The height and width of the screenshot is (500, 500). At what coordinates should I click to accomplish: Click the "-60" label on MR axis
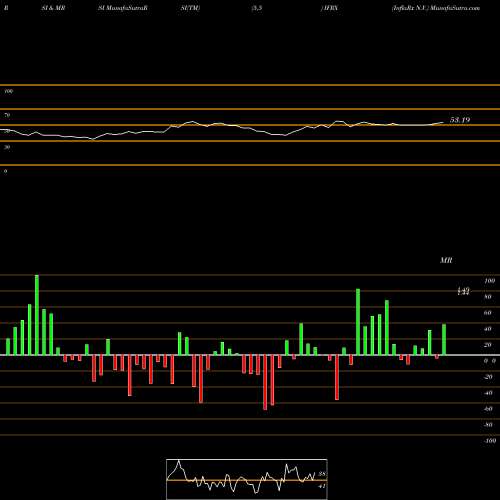coord(488,409)
